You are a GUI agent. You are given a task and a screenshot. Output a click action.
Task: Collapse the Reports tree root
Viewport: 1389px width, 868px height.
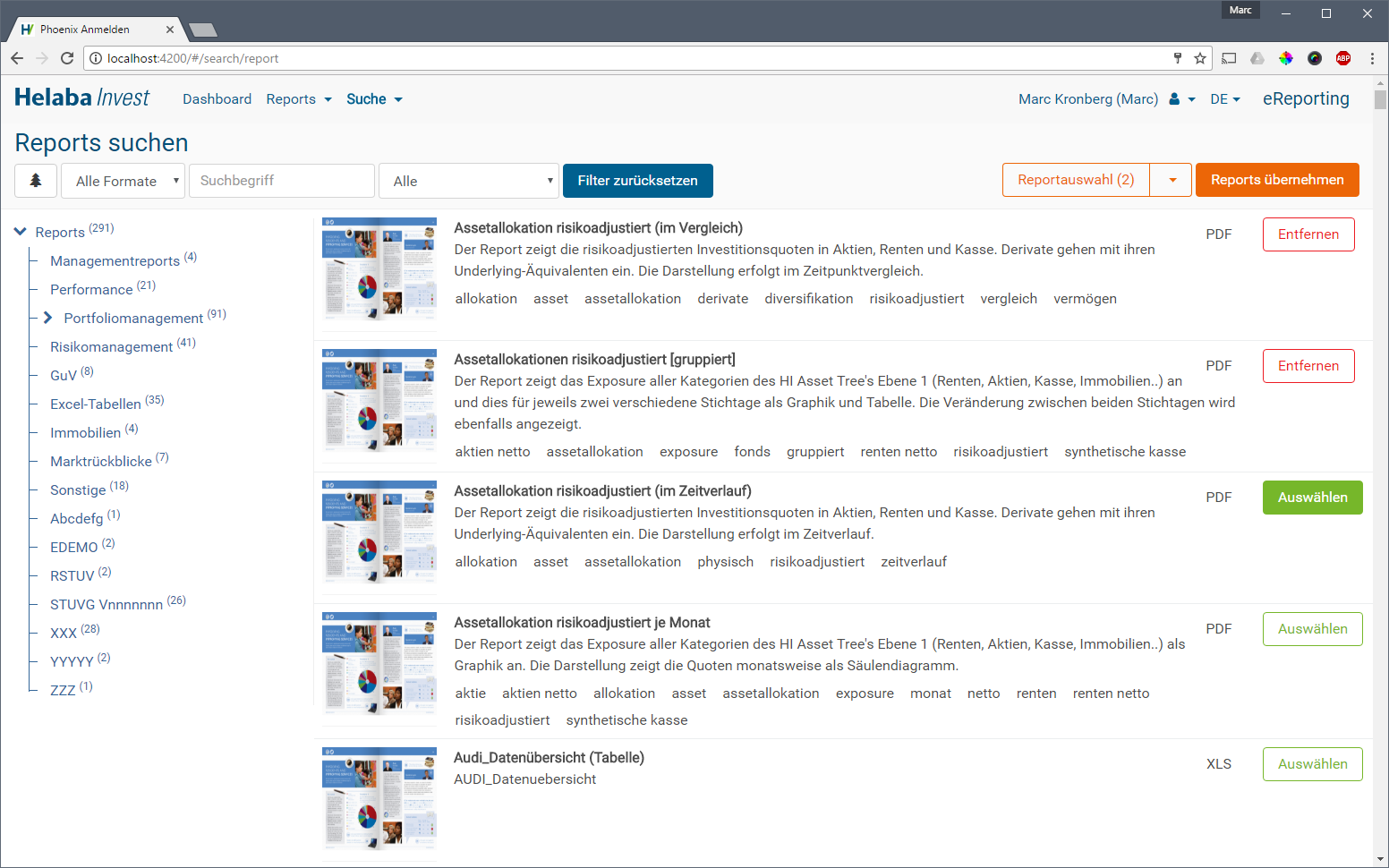pyautogui.click(x=21, y=232)
